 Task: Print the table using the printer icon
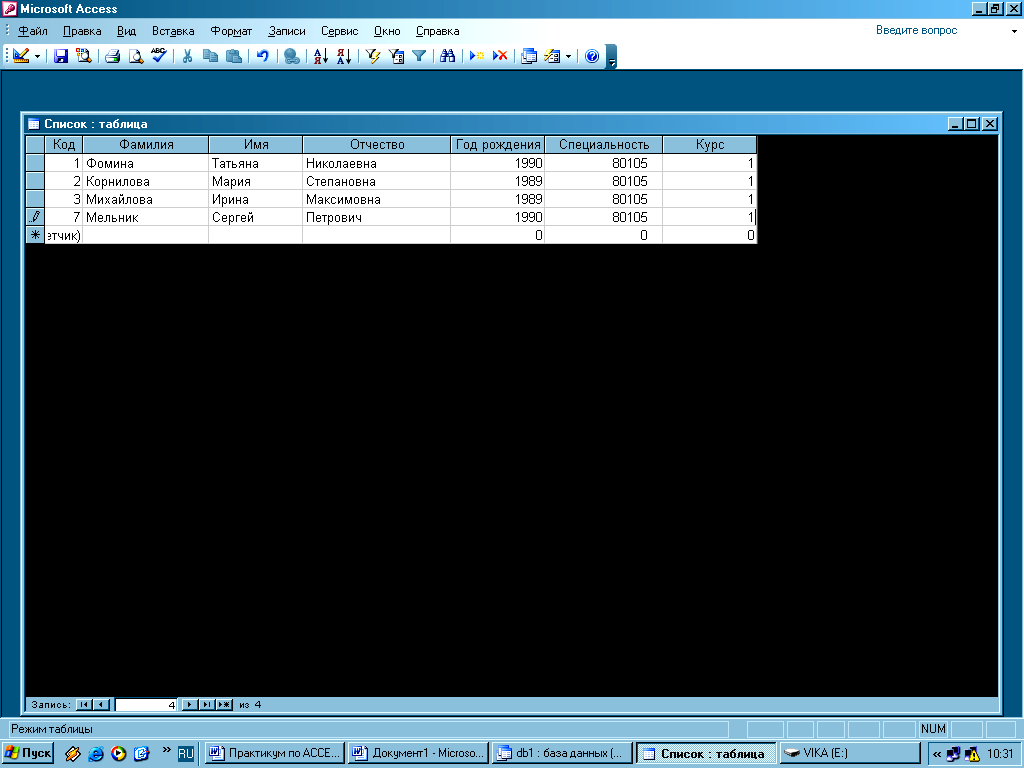pyautogui.click(x=112, y=56)
